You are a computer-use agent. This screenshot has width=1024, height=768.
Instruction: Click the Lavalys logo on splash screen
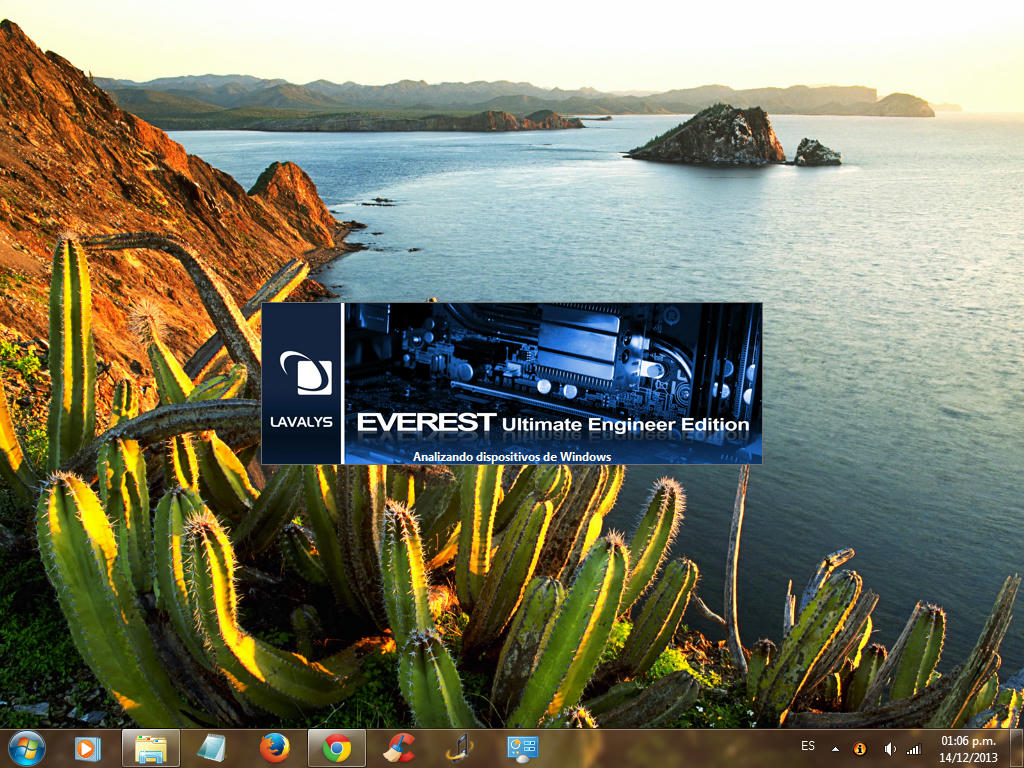[304, 373]
